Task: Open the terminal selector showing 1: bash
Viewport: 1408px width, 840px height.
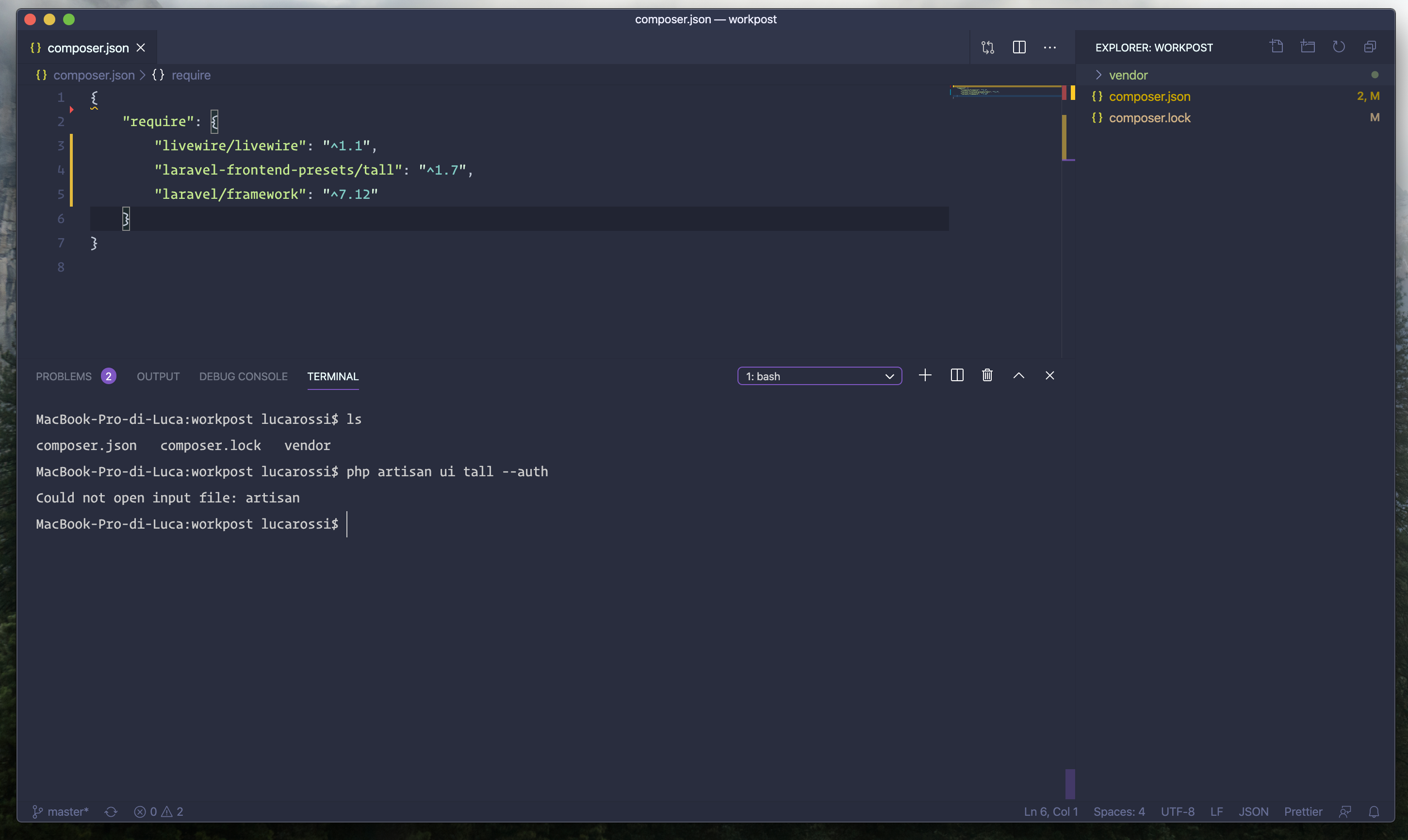Action: (819, 375)
